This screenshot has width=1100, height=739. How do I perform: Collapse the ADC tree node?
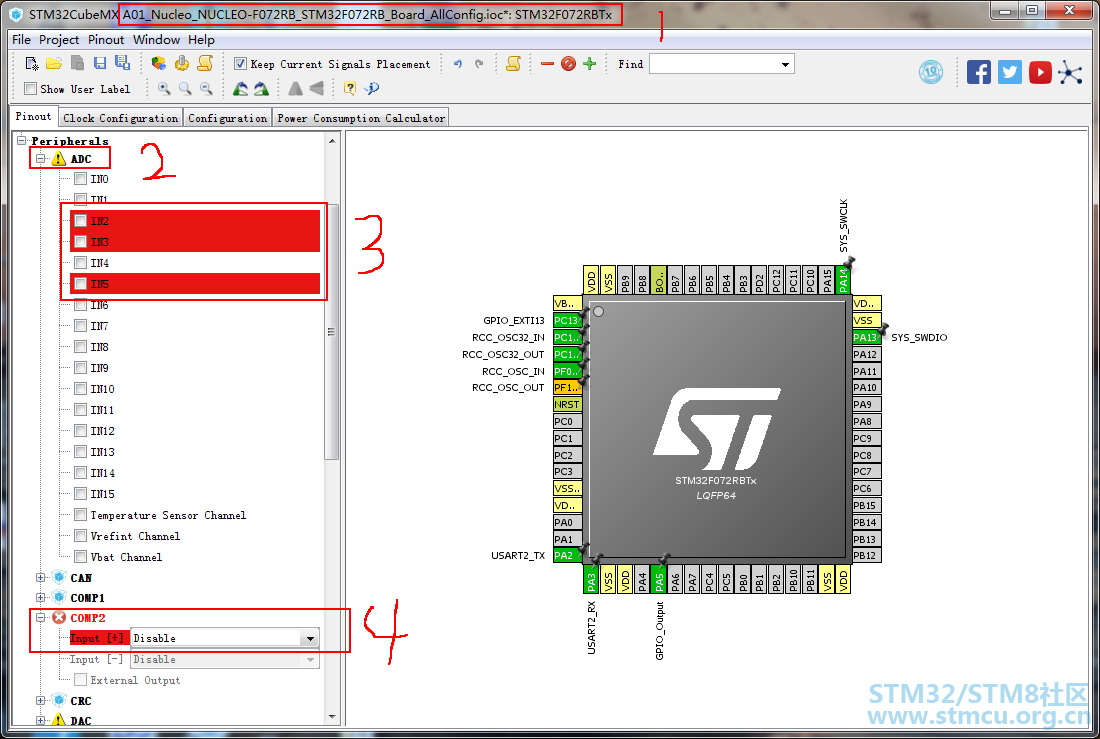click(x=41, y=159)
